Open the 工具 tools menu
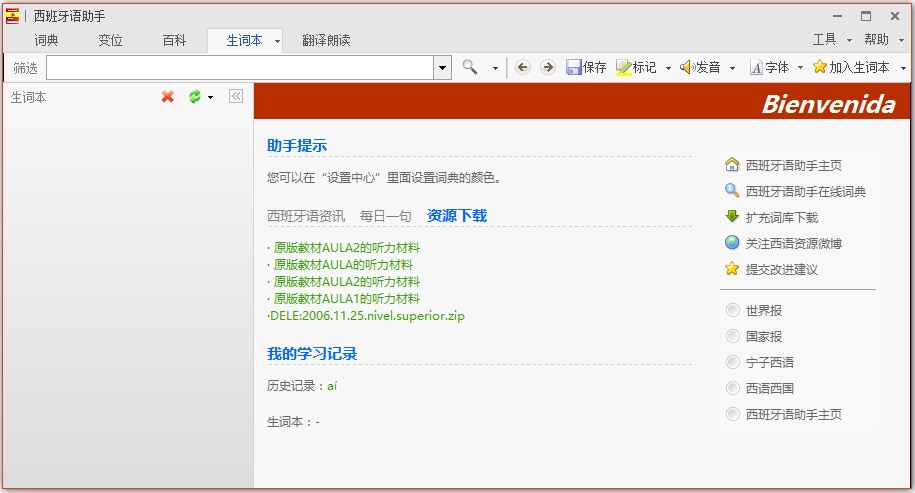The image size is (915, 493). click(825, 40)
